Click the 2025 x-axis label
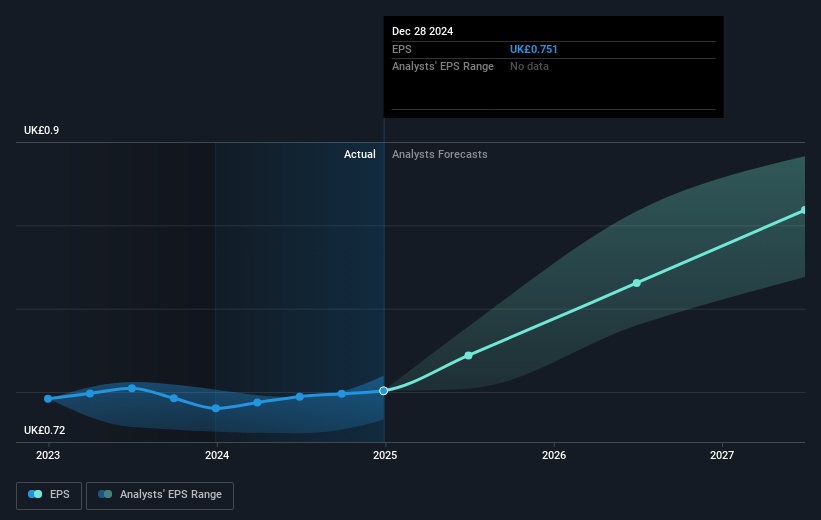Viewport: 821px width, 520px height. pyautogui.click(x=385, y=456)
